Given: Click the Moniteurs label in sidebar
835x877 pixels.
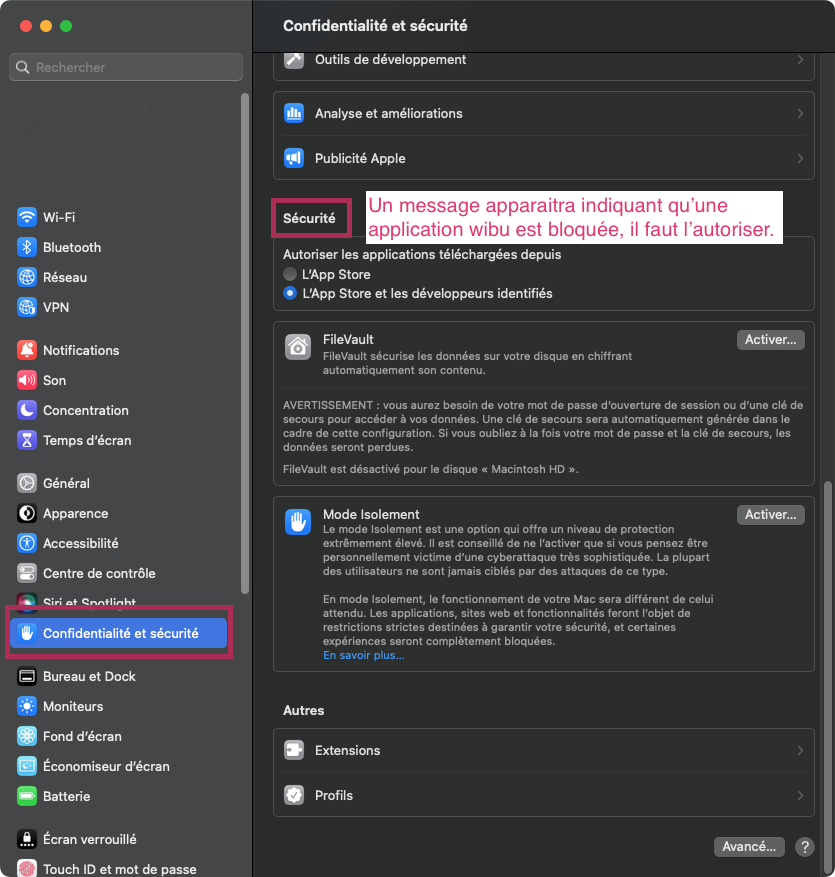Looking at the screenshot, I should coord(73,706).
